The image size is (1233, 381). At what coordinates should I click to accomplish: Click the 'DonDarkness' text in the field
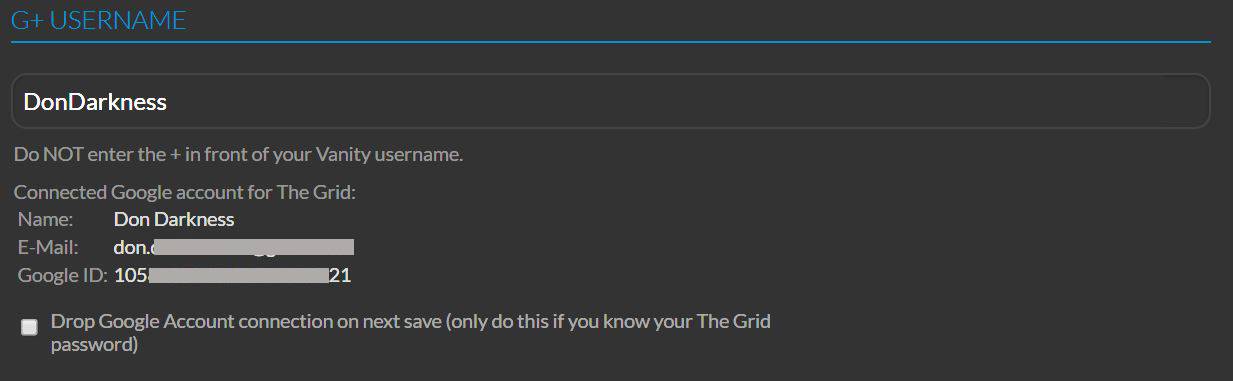[95, 102]
